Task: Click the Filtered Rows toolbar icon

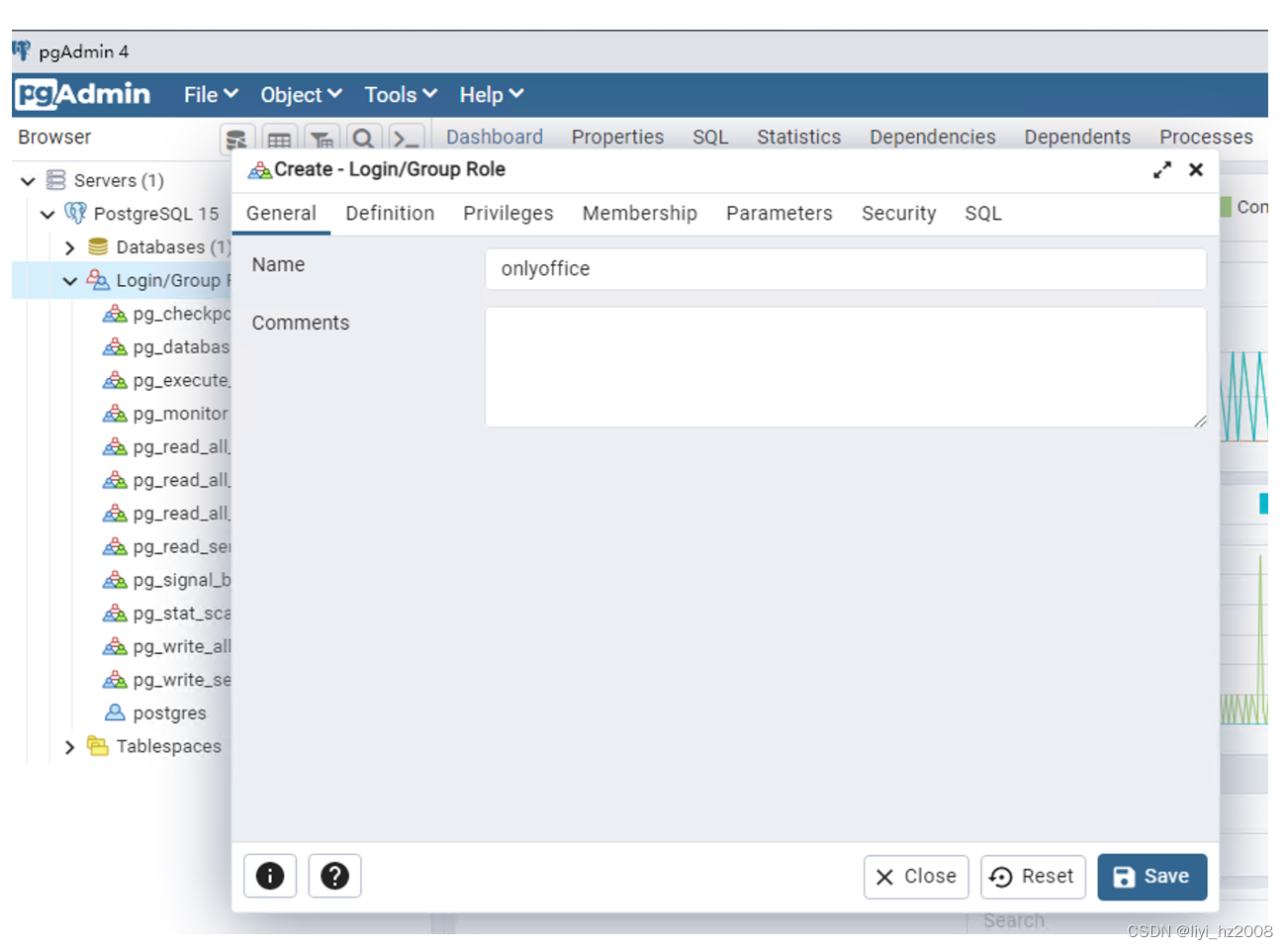Action: pyautogui.click(x=322, y=140)
